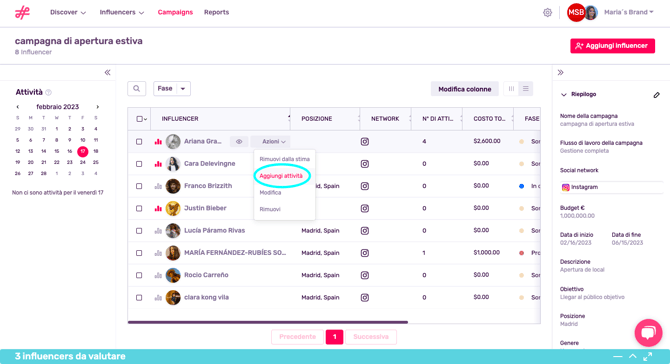Viewport: 670px width, 364px height.
Task: Switch to column board view icon
Action: click(x=511, y=89)
